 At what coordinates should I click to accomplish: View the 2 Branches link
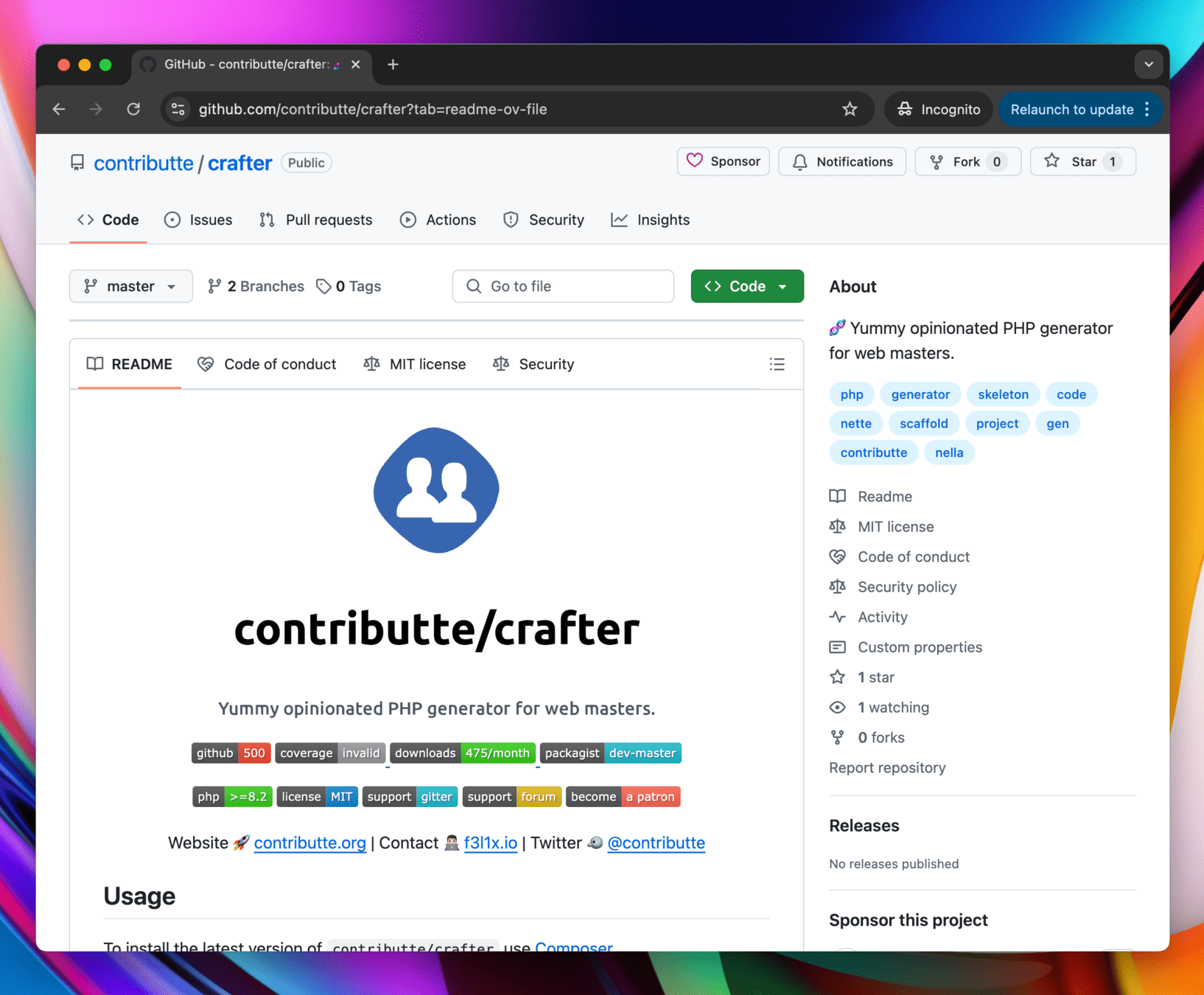pos(256,286)
